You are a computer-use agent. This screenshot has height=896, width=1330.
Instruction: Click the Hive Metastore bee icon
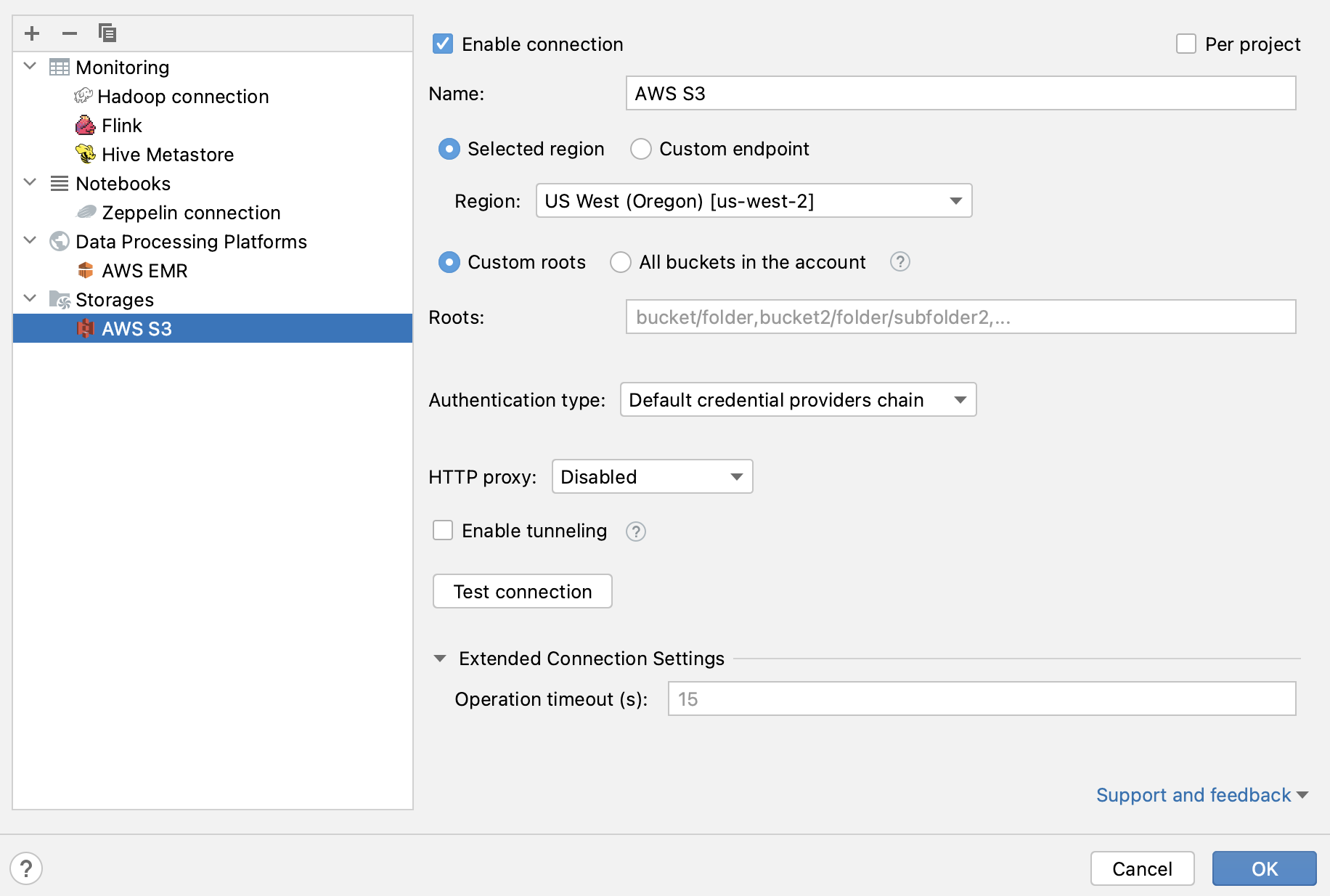pos(86,154)
